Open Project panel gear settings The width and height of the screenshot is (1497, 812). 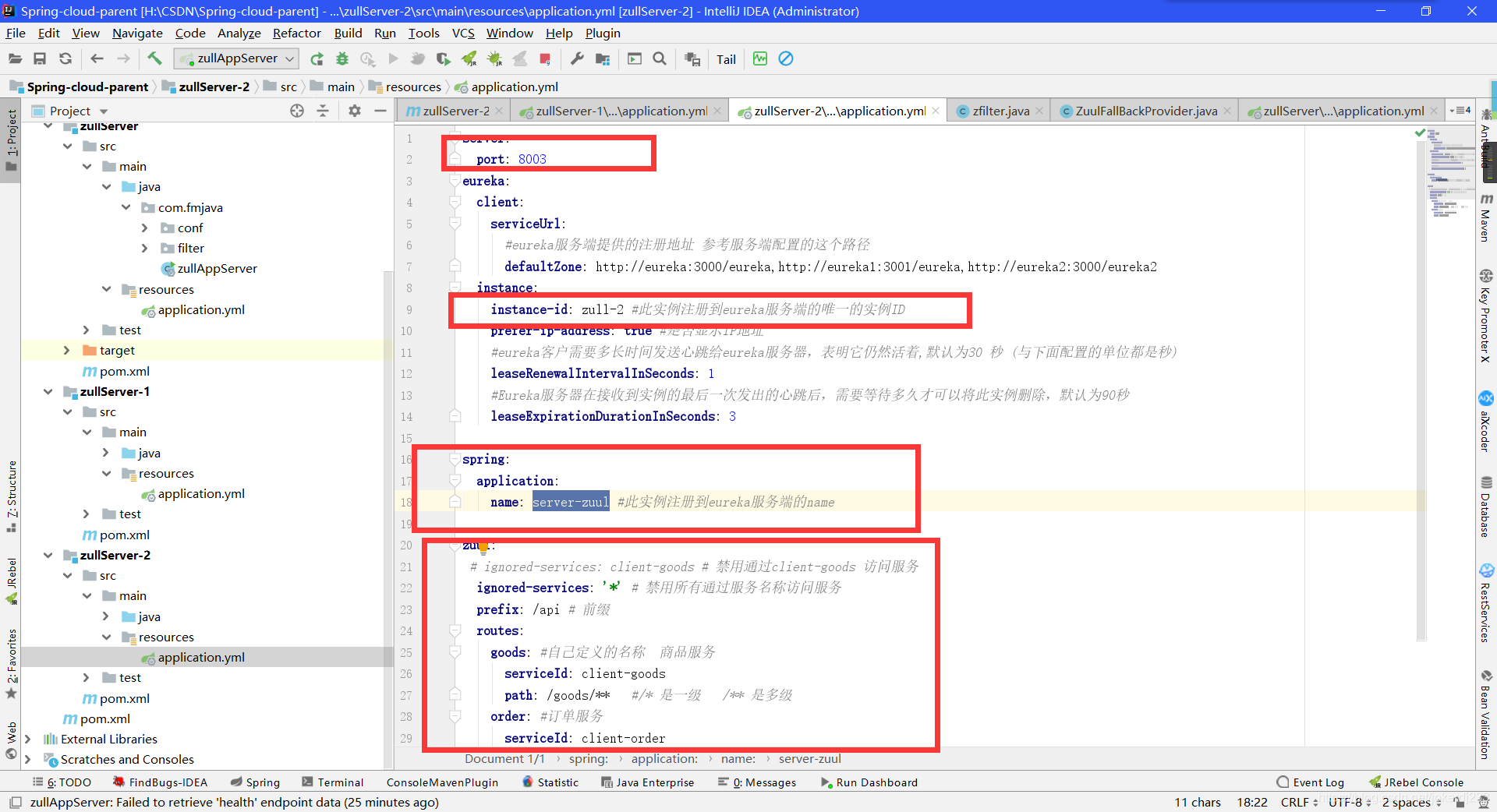pyautogui.click(x=355, y=111)
